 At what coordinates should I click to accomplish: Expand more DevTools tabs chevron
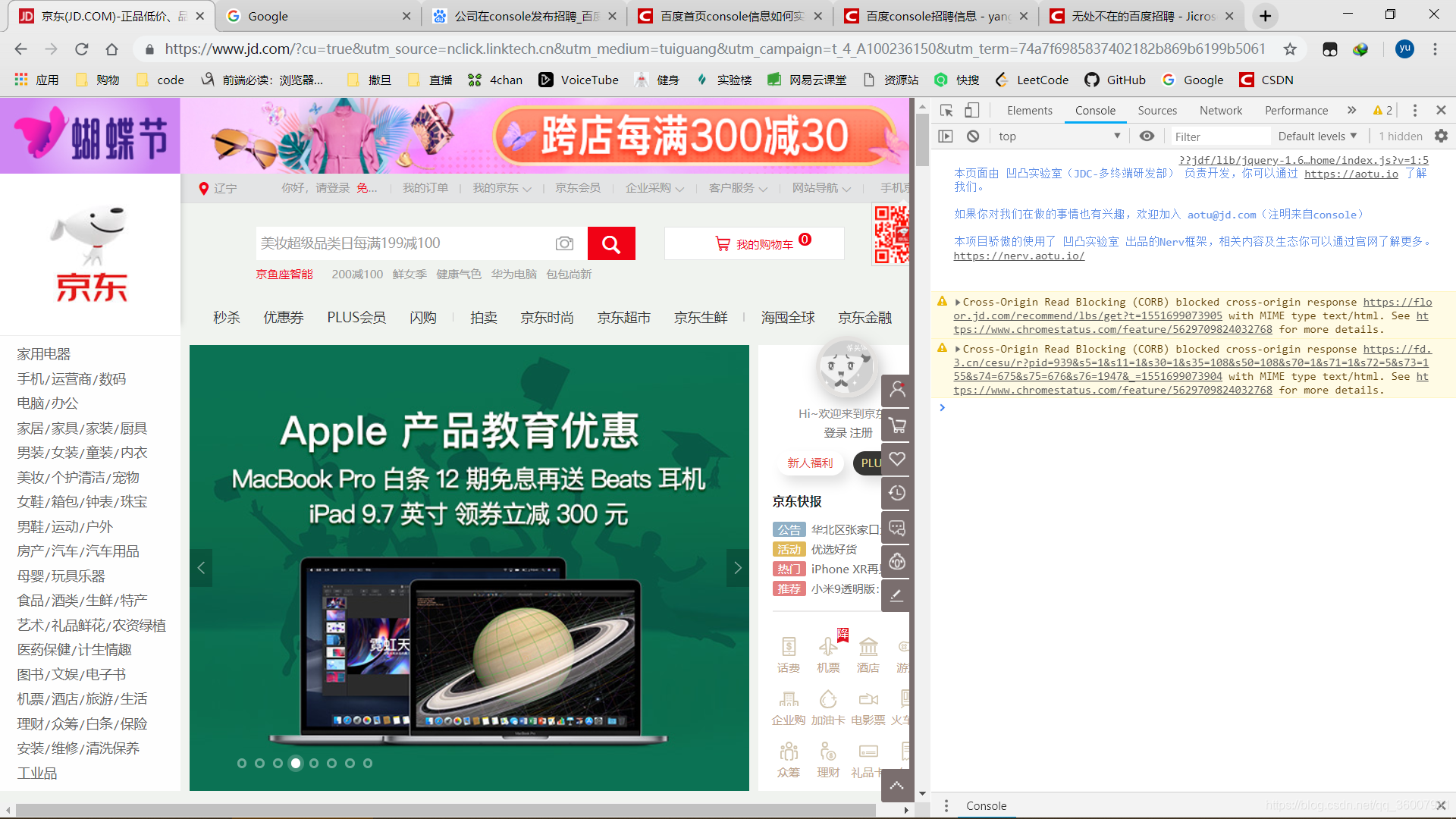point(1351,111)
